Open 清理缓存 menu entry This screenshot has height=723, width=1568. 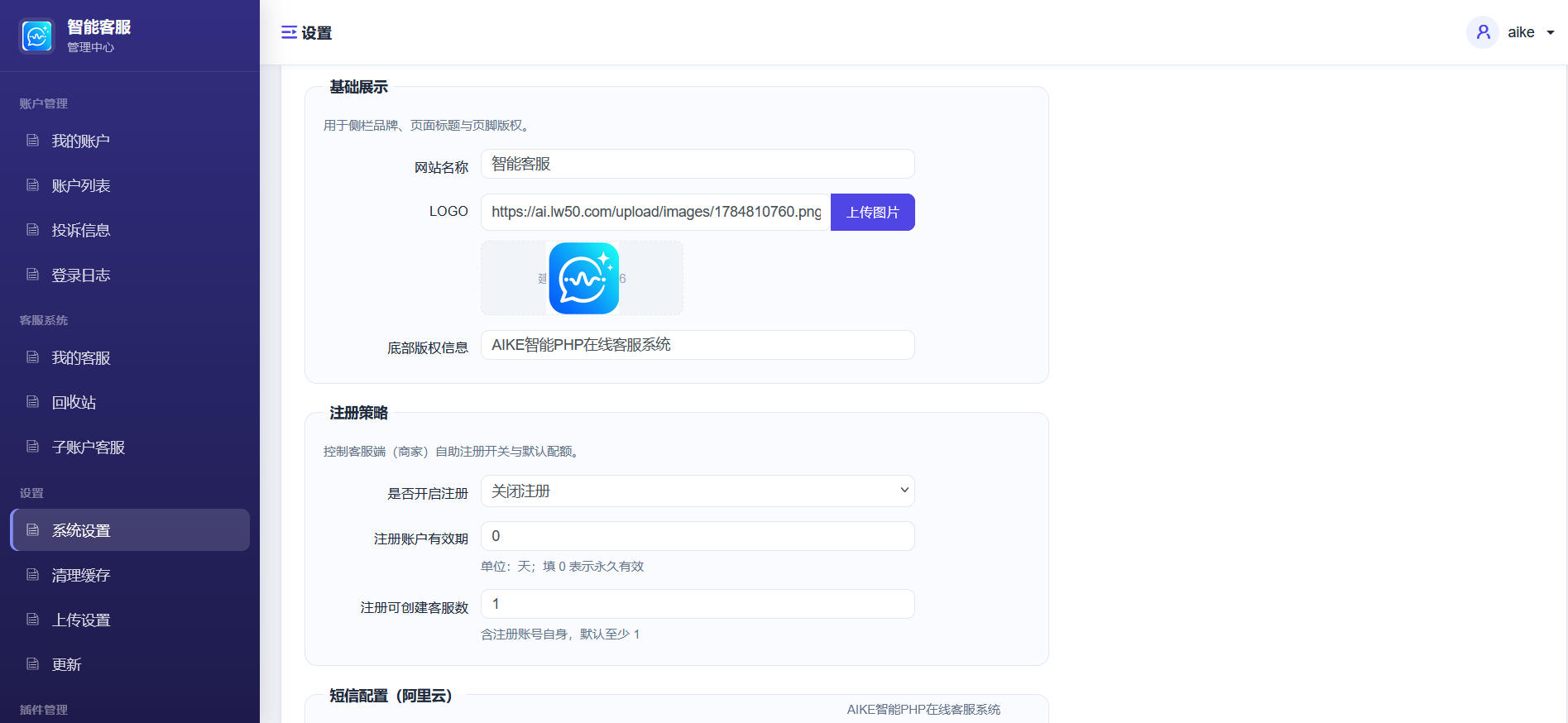pyautogui.click(x=130, y=575)
